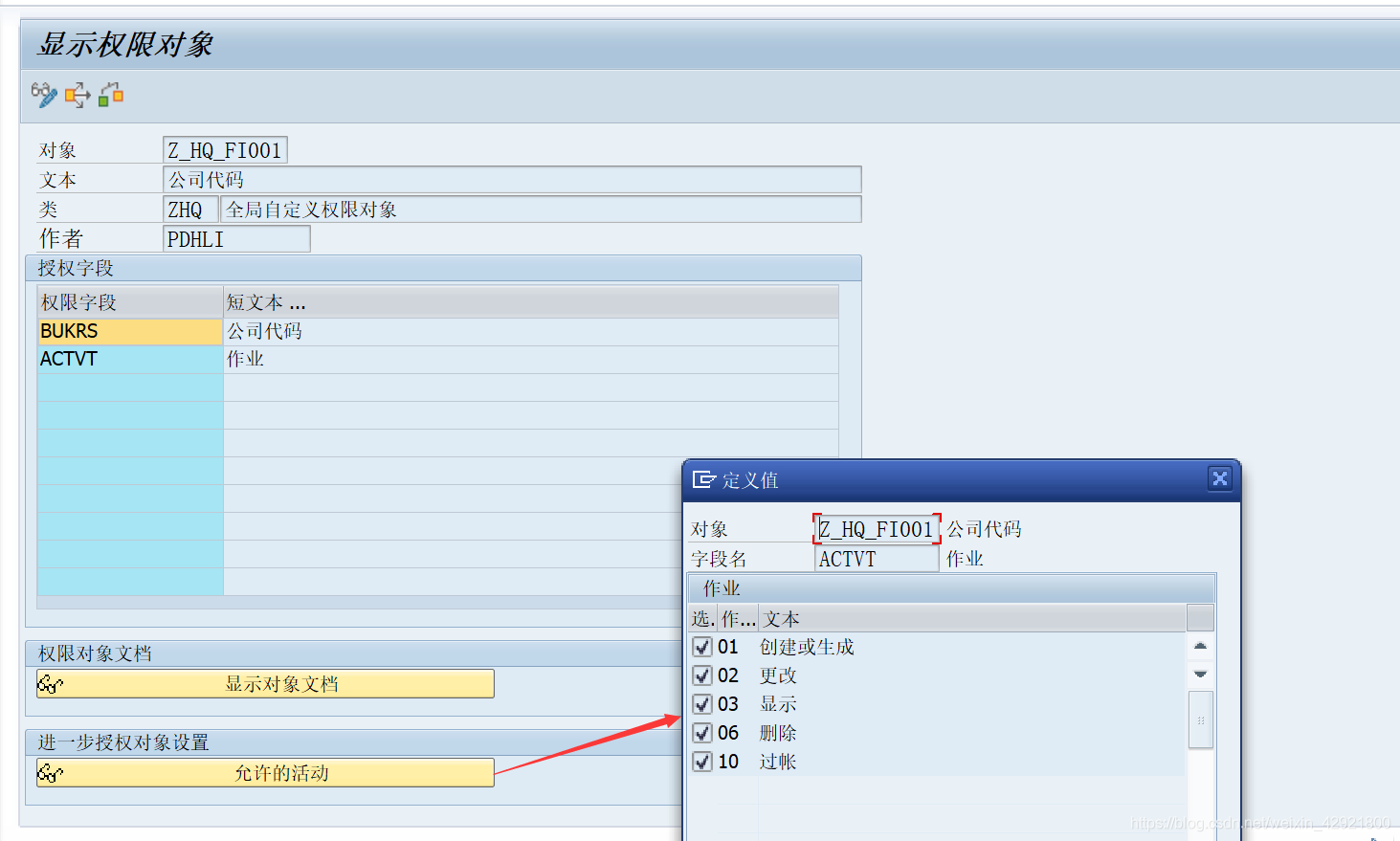Click the glasses icon on 显示对象文档 button
This screenshot has width=1400, height=841.
[51, 684]
